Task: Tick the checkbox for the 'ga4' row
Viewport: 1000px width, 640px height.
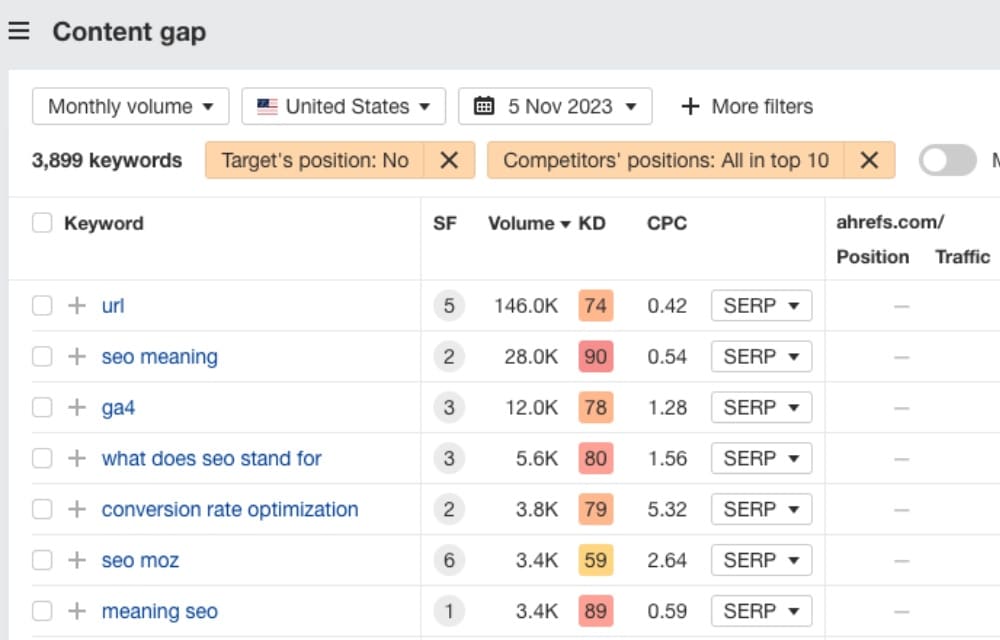Action: [42, 407]
